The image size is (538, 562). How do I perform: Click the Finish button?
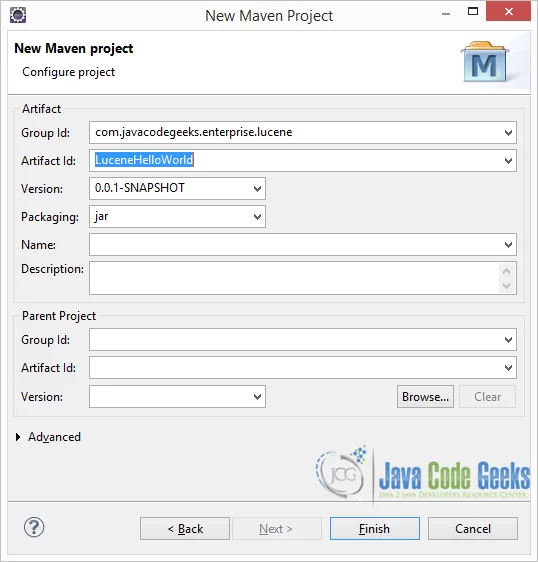pos(375,529)
